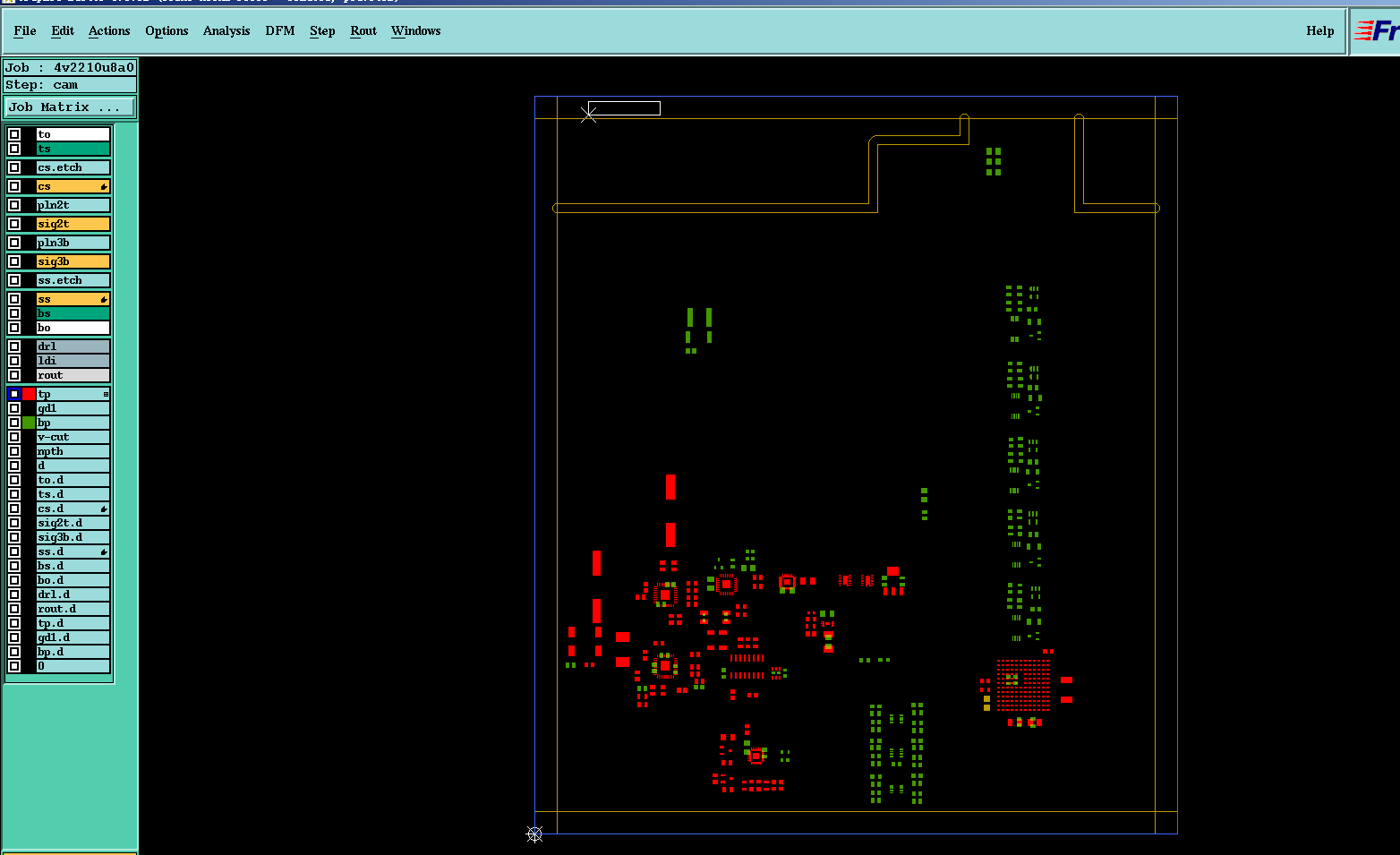Select the sig2t layer name
Viewport: 1400px width, 855px height.
[x=73, y=224]
